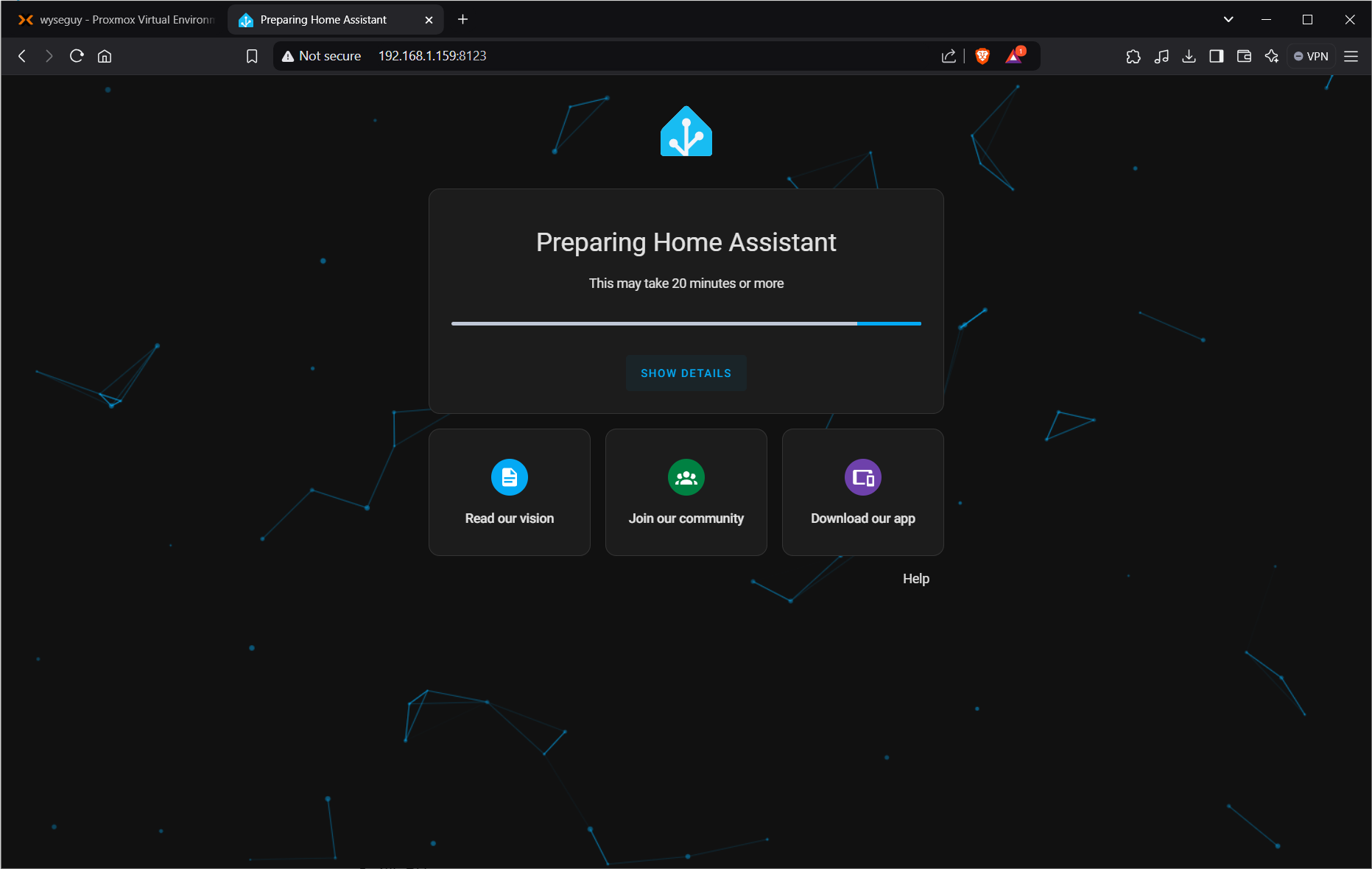The width and height of the screenshot is (1372, 869).
Task: Click the address bar URL 192.168.1.159:8123
Action: tap(432, 56)
